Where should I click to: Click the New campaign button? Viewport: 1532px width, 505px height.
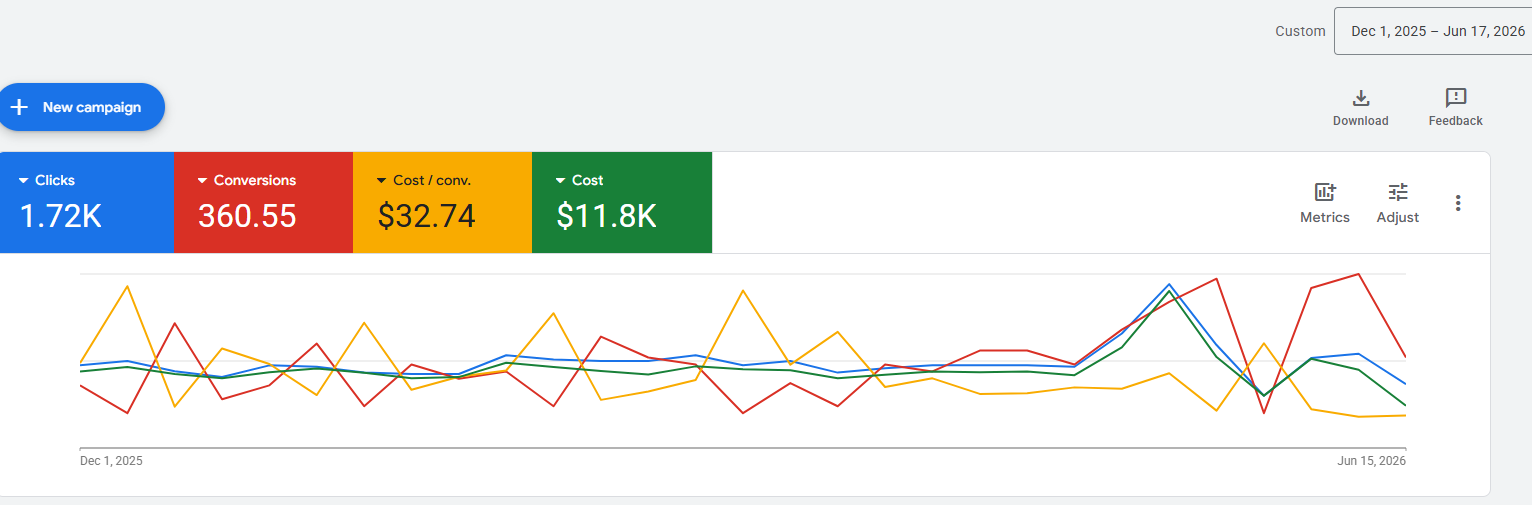[81, 107]
